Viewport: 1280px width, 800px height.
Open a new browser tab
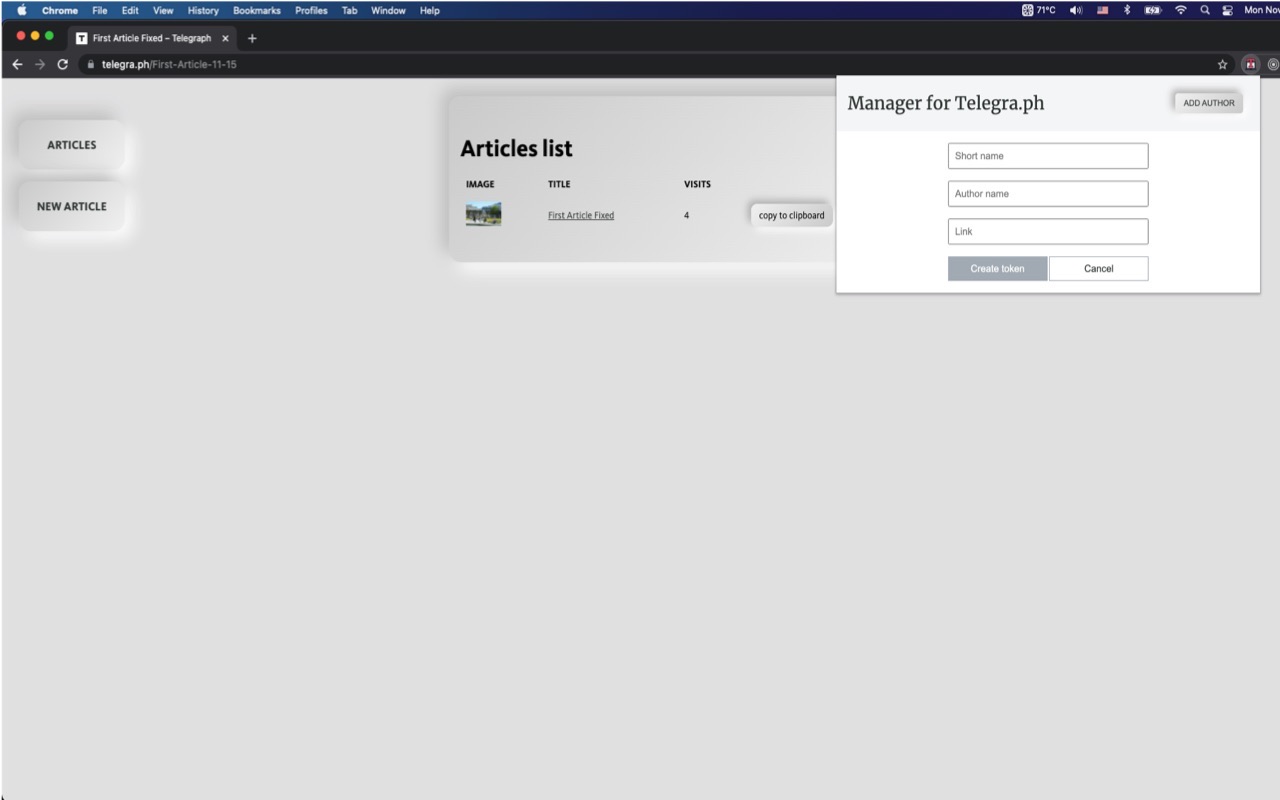click(x=252, y=38)
